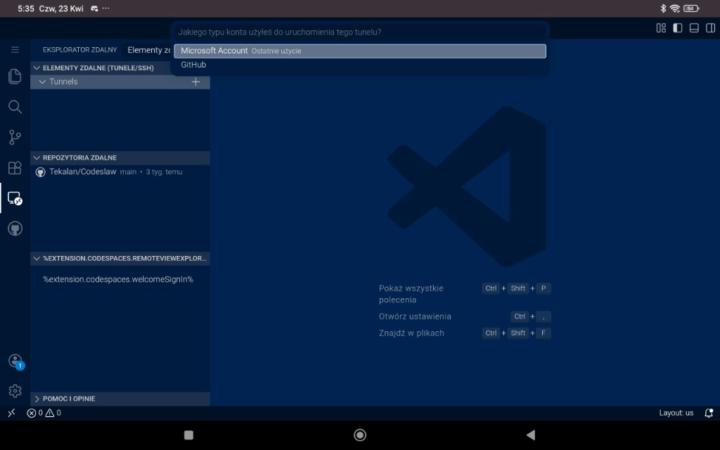
Task: Click the %extension.codespaces.welcomeSignIn% text
Action: (x=118, y=279)
